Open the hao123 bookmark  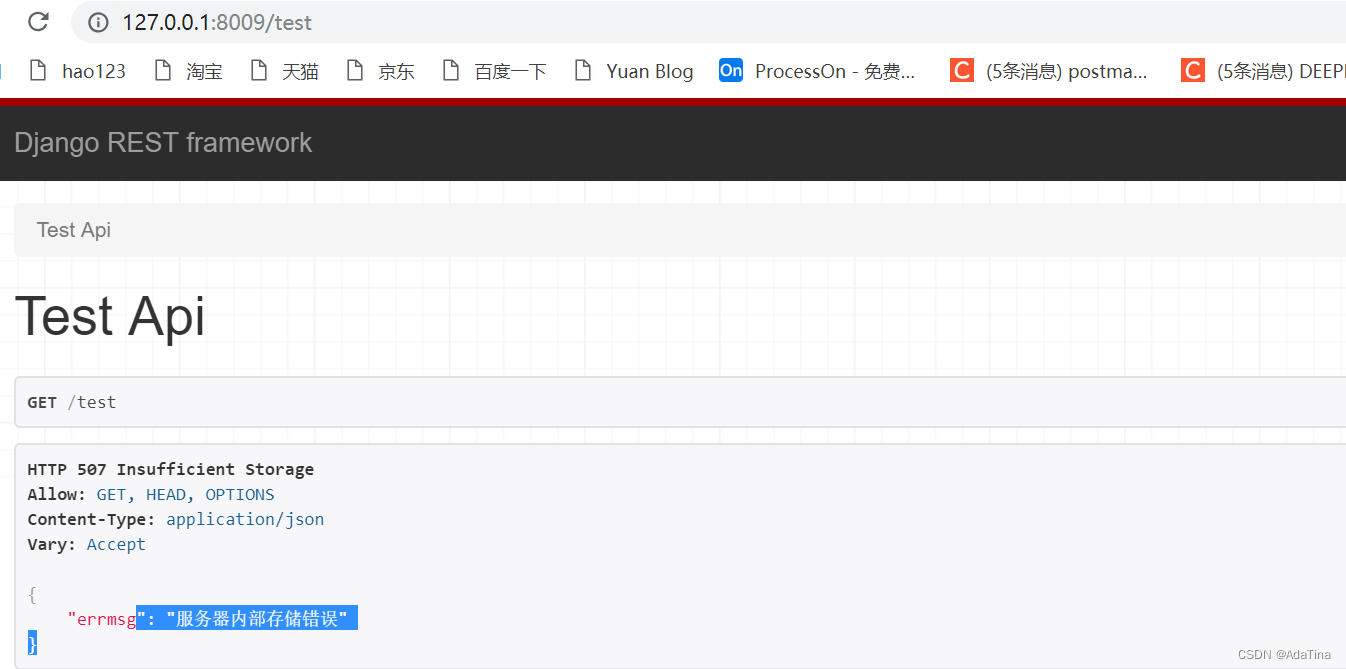tap(78, 71)
